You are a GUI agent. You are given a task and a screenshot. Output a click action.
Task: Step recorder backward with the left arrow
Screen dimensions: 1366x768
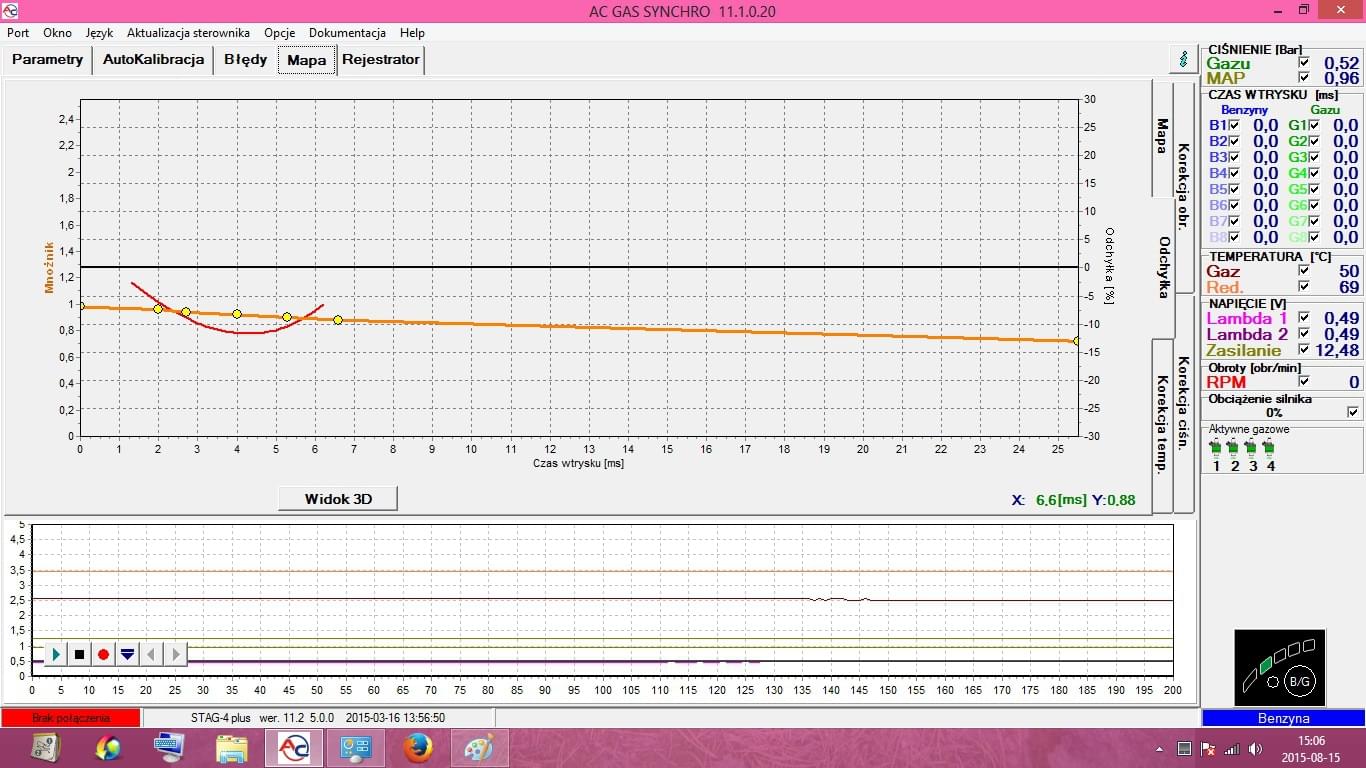point(151,654)
